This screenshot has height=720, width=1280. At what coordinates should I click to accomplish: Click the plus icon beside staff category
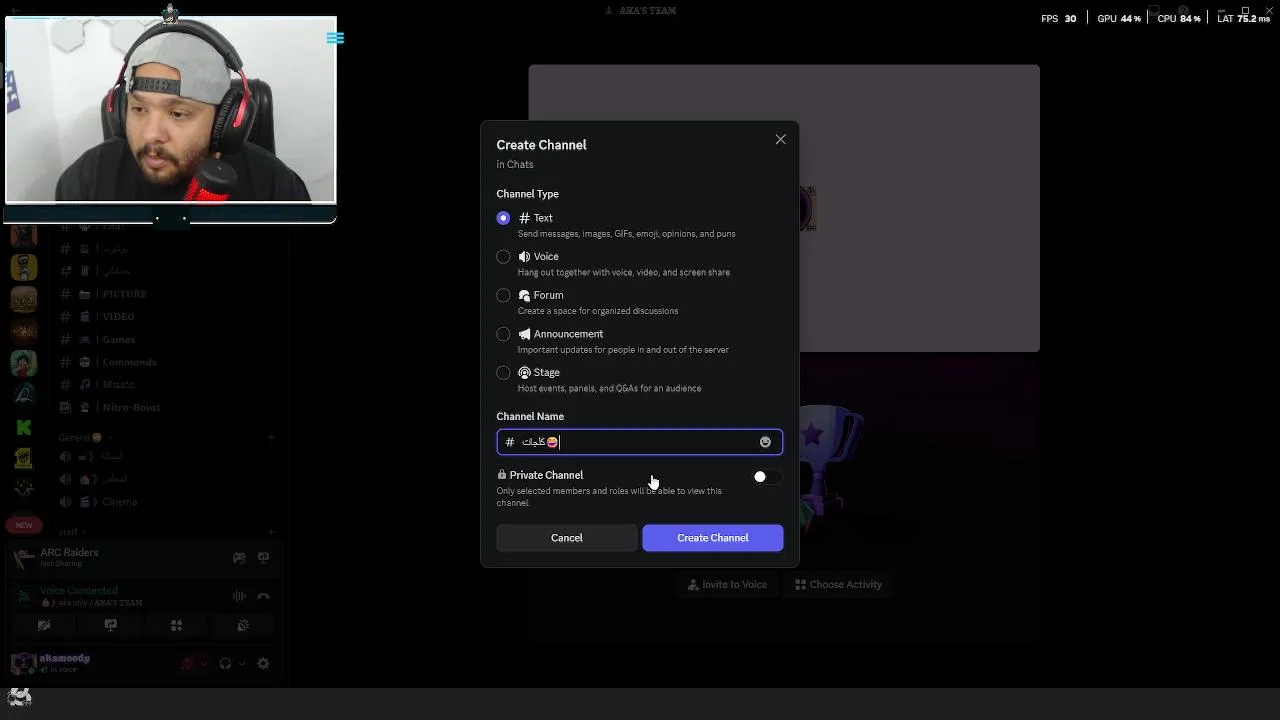271,532
